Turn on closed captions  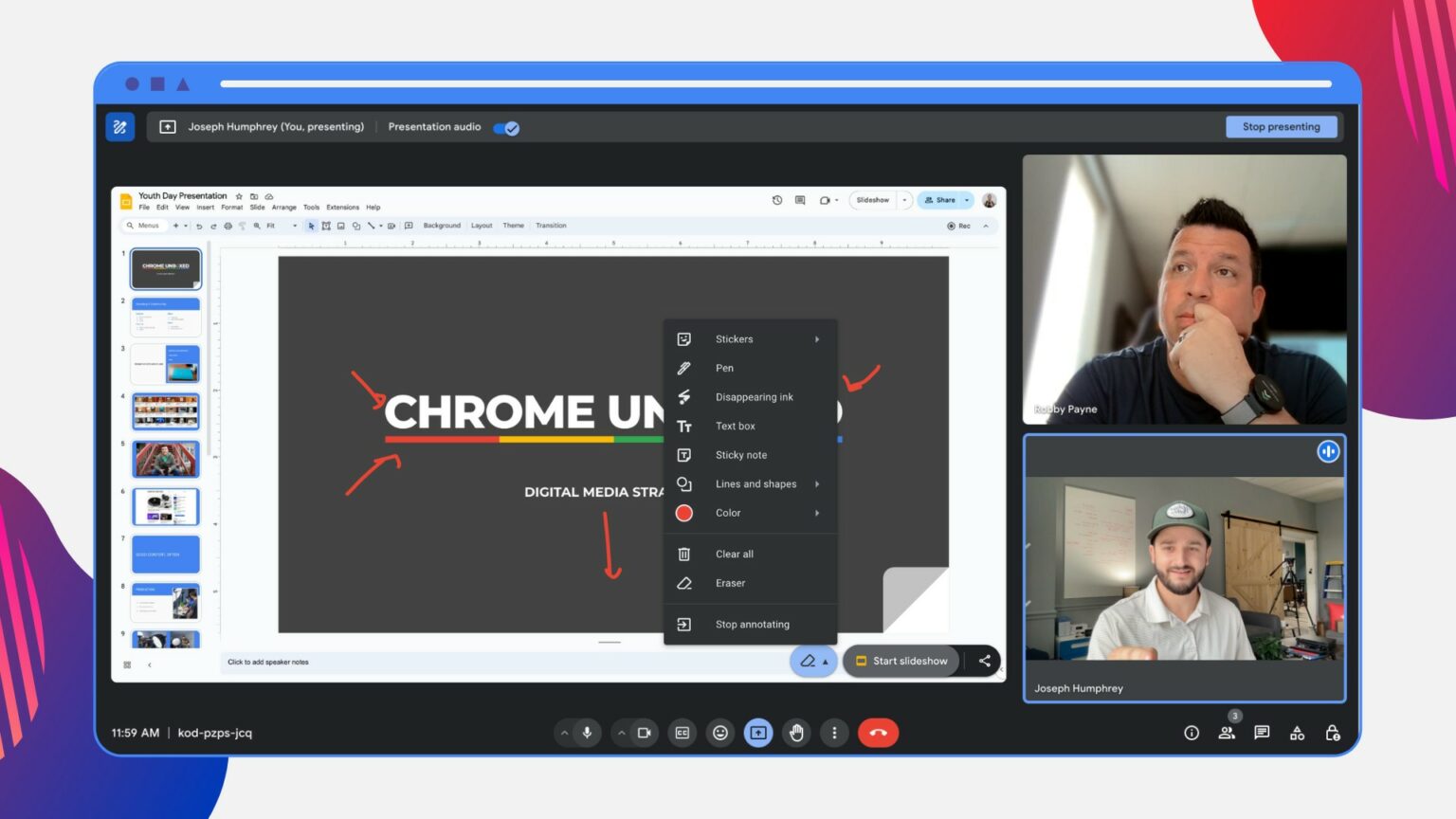click(682, 733)
